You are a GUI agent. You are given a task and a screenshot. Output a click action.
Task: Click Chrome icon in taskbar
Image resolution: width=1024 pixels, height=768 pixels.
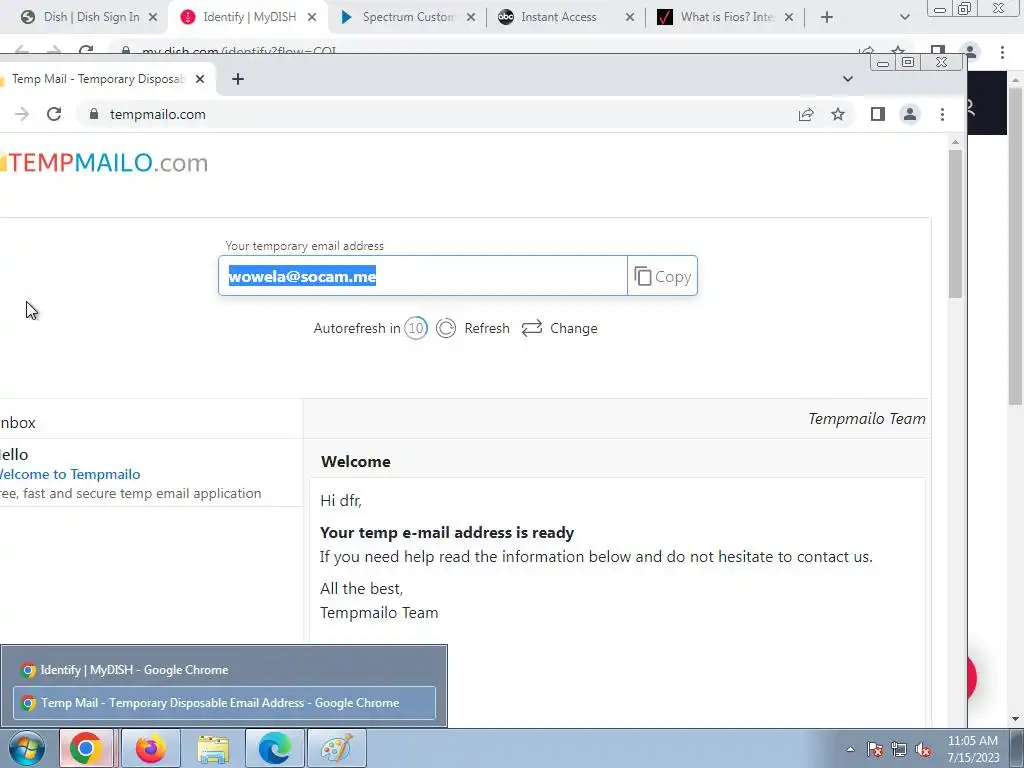tap(87, 748)
